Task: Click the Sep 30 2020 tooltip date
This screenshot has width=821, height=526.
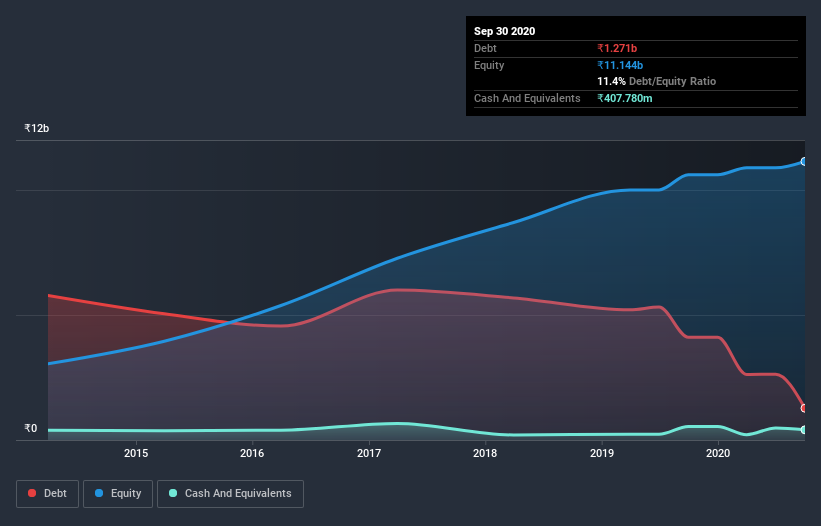Action: point(504,31)
